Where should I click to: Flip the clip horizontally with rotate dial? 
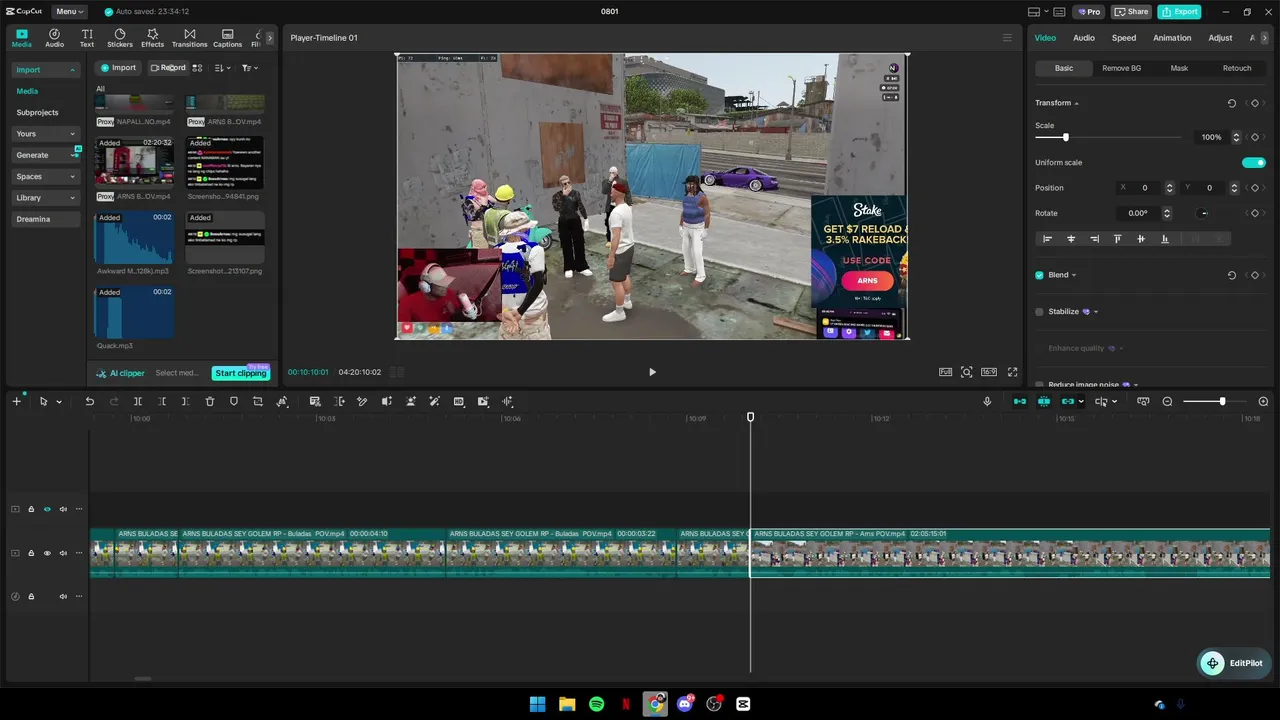1203,213
